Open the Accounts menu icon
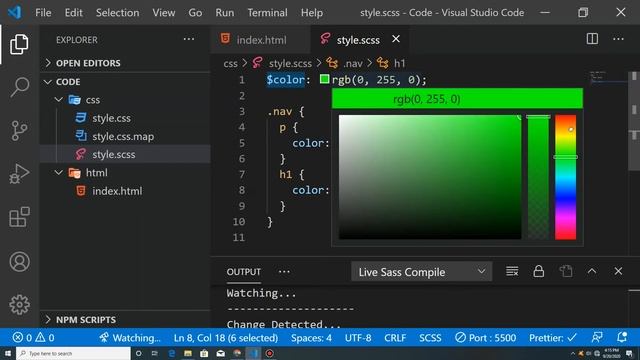The image size is (640, 360). tap(19, 262)
